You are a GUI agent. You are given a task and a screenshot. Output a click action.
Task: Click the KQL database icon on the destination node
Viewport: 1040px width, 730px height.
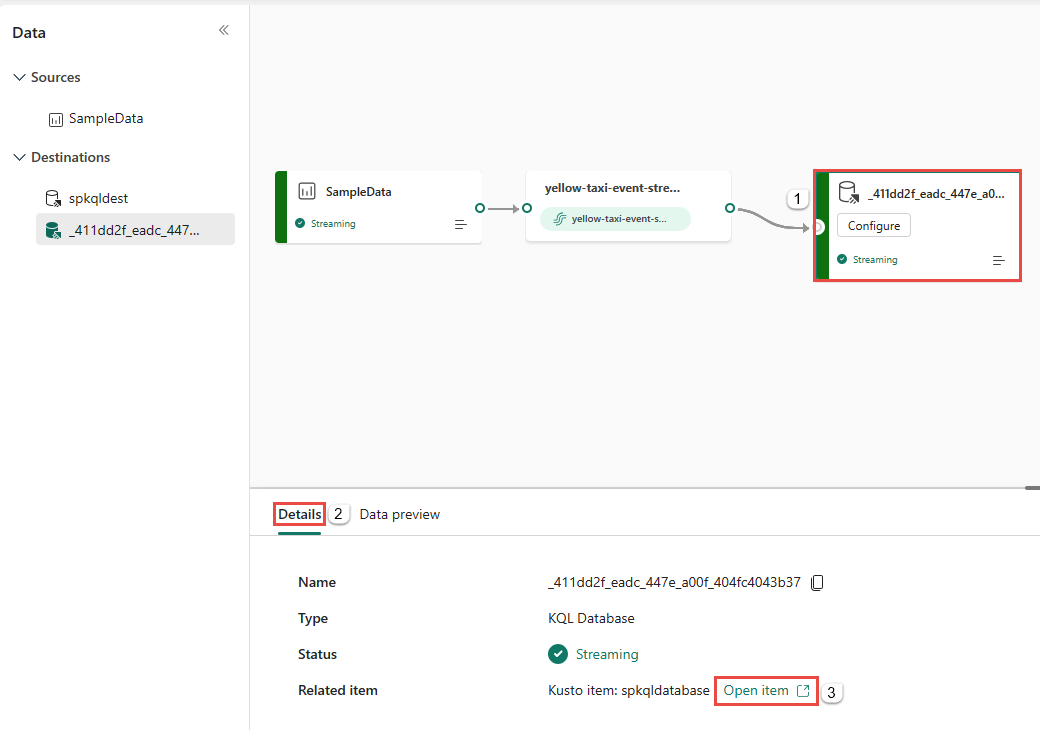pos(848,192)
